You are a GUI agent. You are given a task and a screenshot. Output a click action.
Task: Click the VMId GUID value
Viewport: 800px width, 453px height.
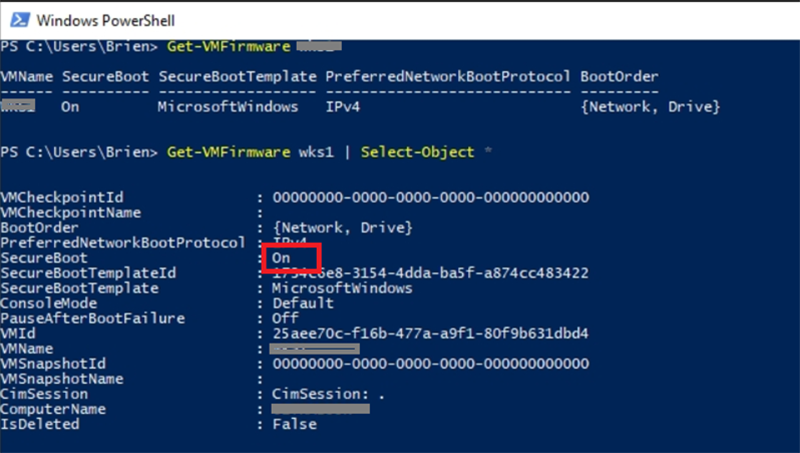click(430, 333)
